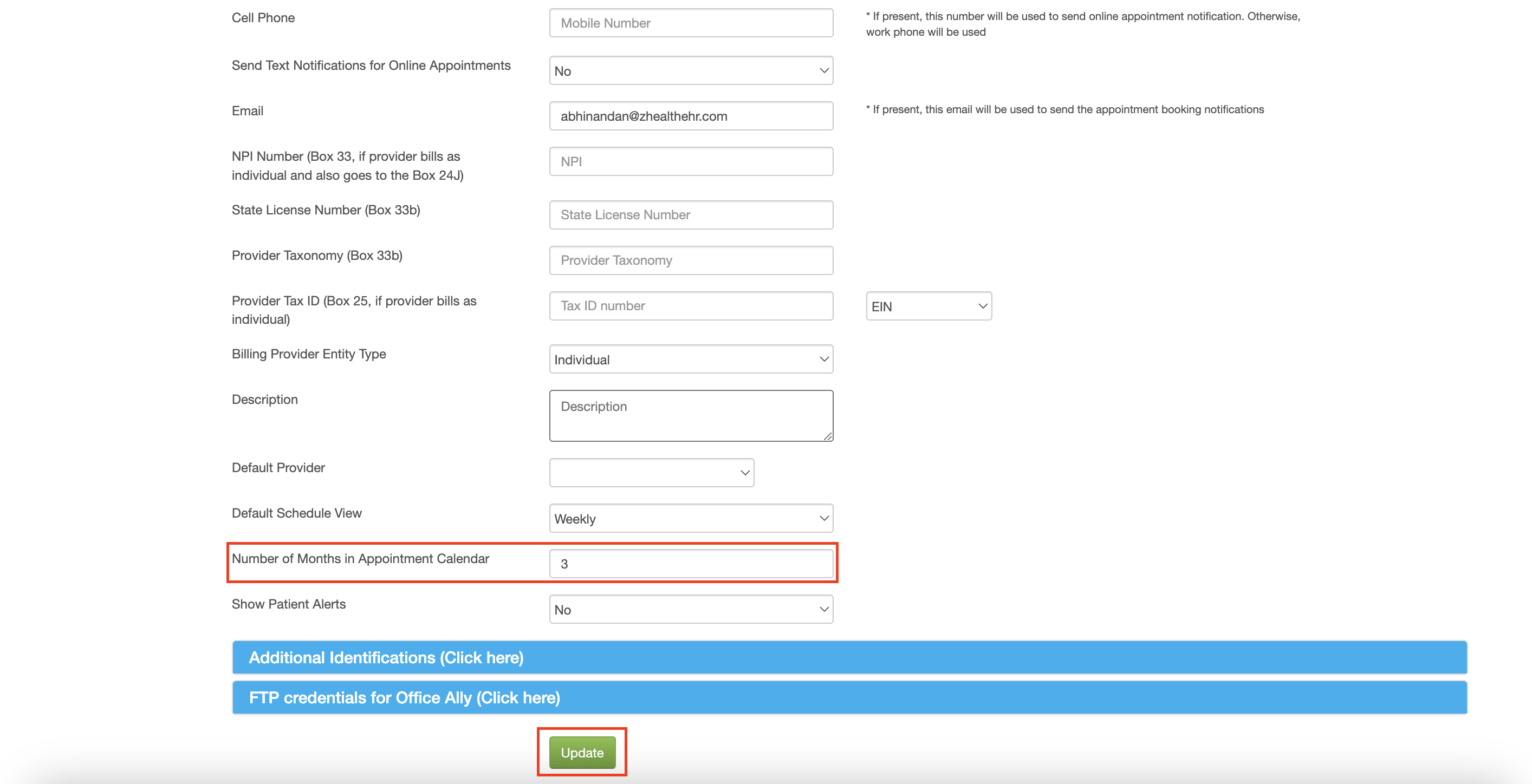Open Billing Provider Entity Type dropdown
1532x784 pixels.
pos(691,360)
